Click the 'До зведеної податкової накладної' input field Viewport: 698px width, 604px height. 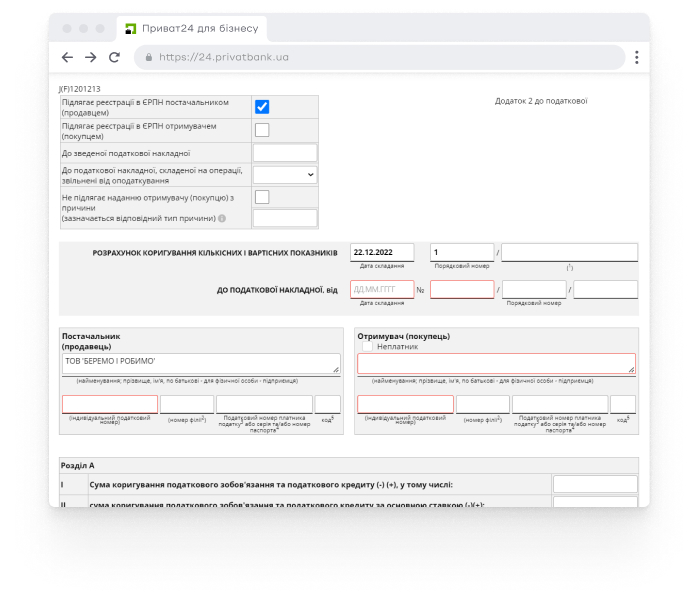point(285,153)
